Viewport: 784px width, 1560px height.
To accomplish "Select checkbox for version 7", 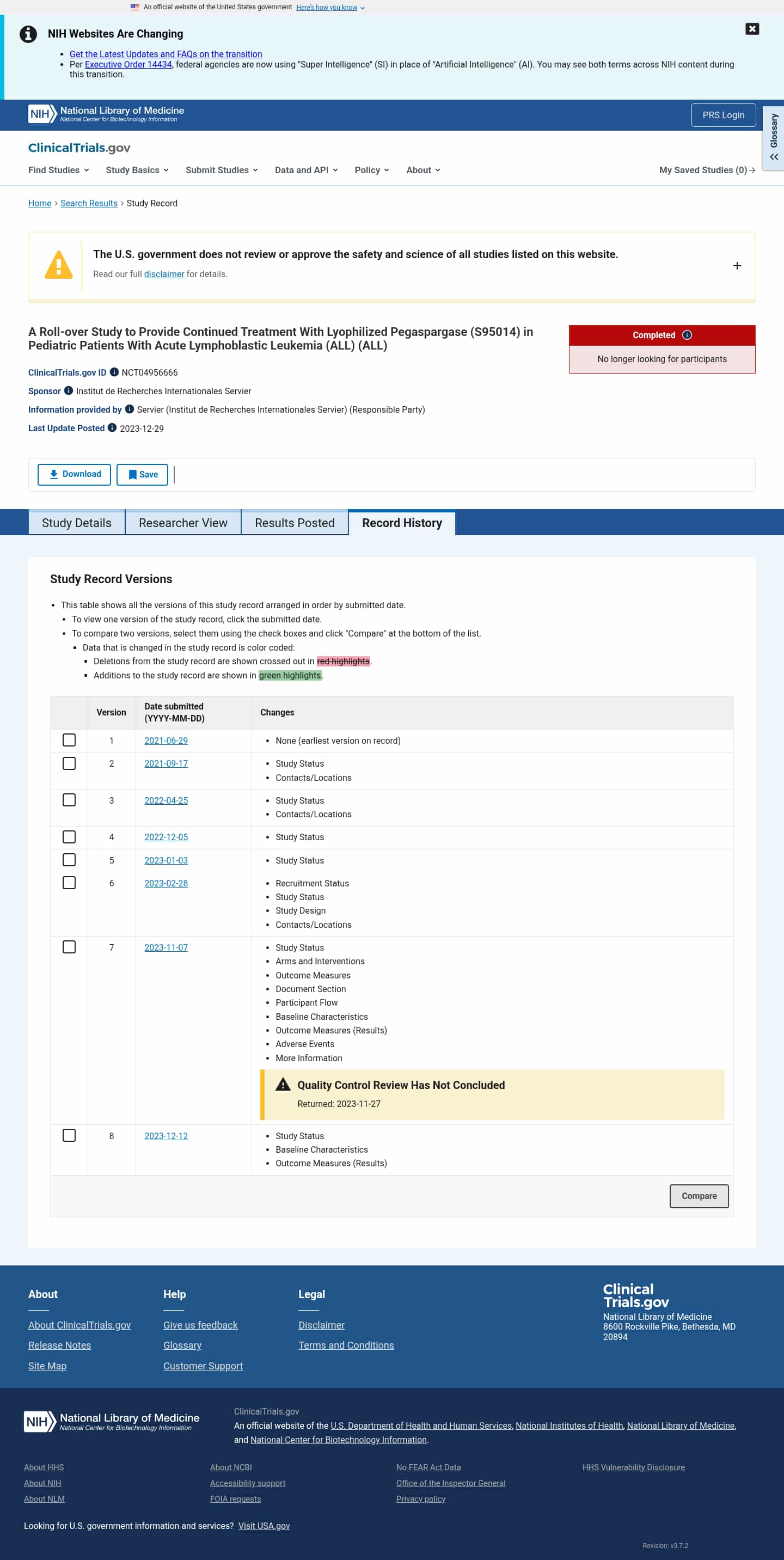I will click(x=69, y=946).
